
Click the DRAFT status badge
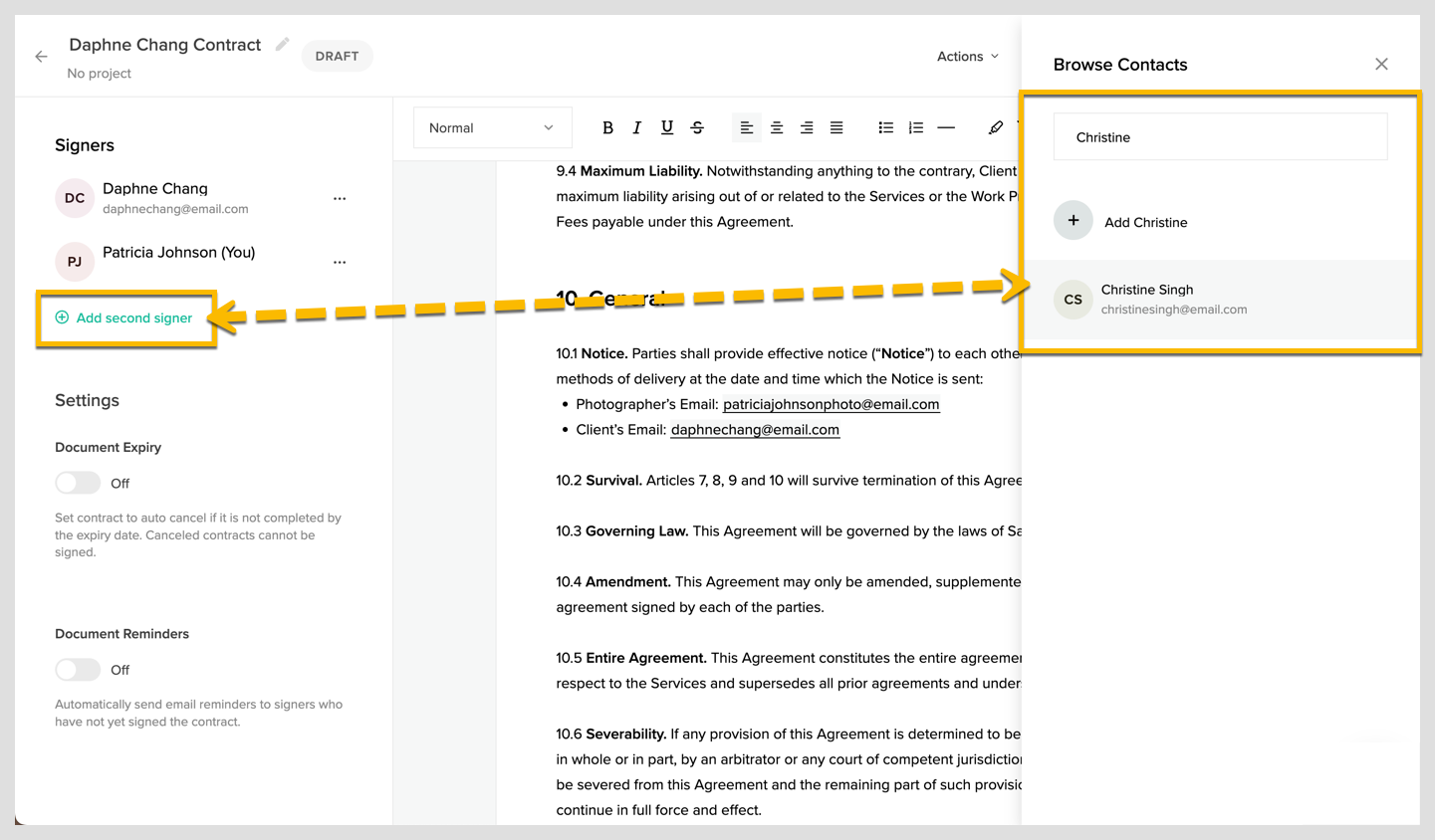coord(337,56)
